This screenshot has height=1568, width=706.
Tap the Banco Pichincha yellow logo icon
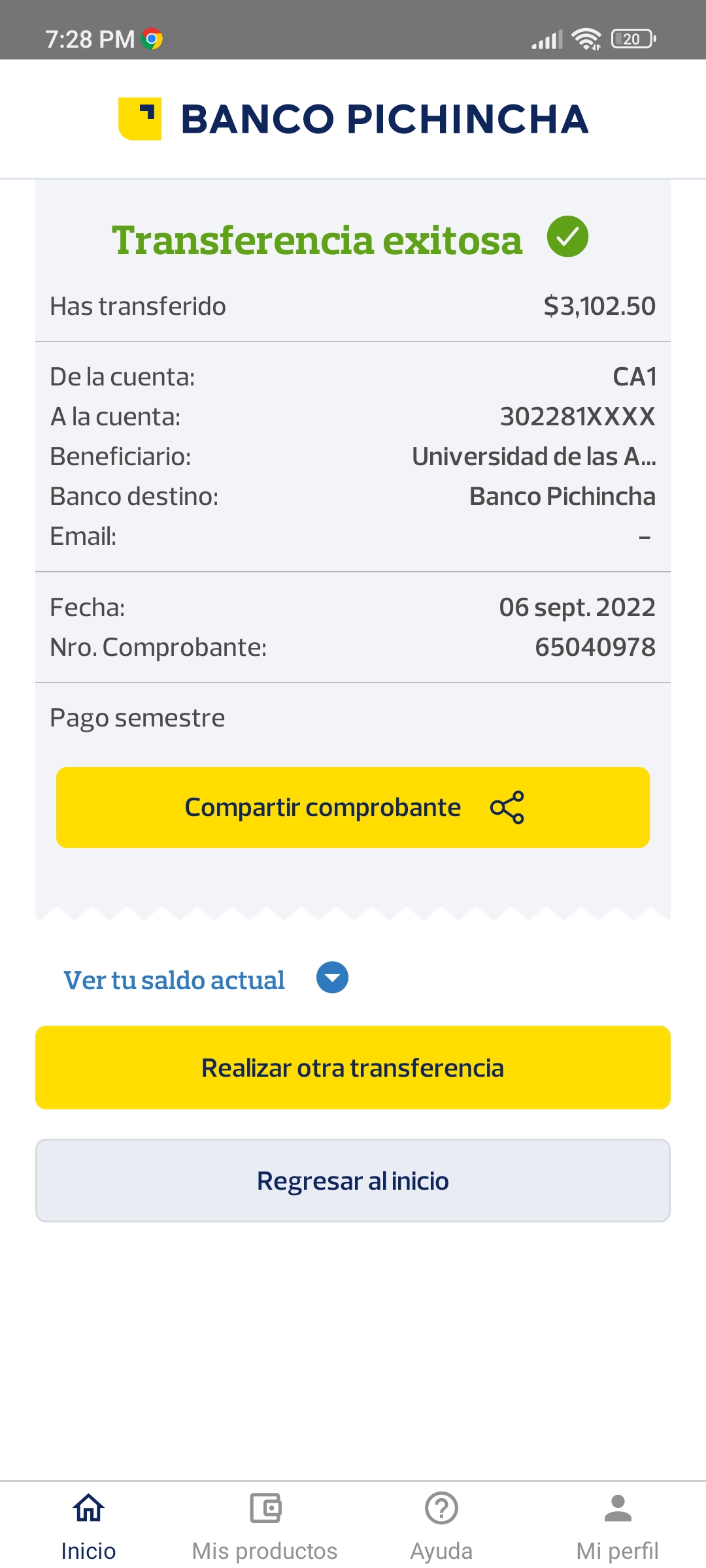point(139,118)
